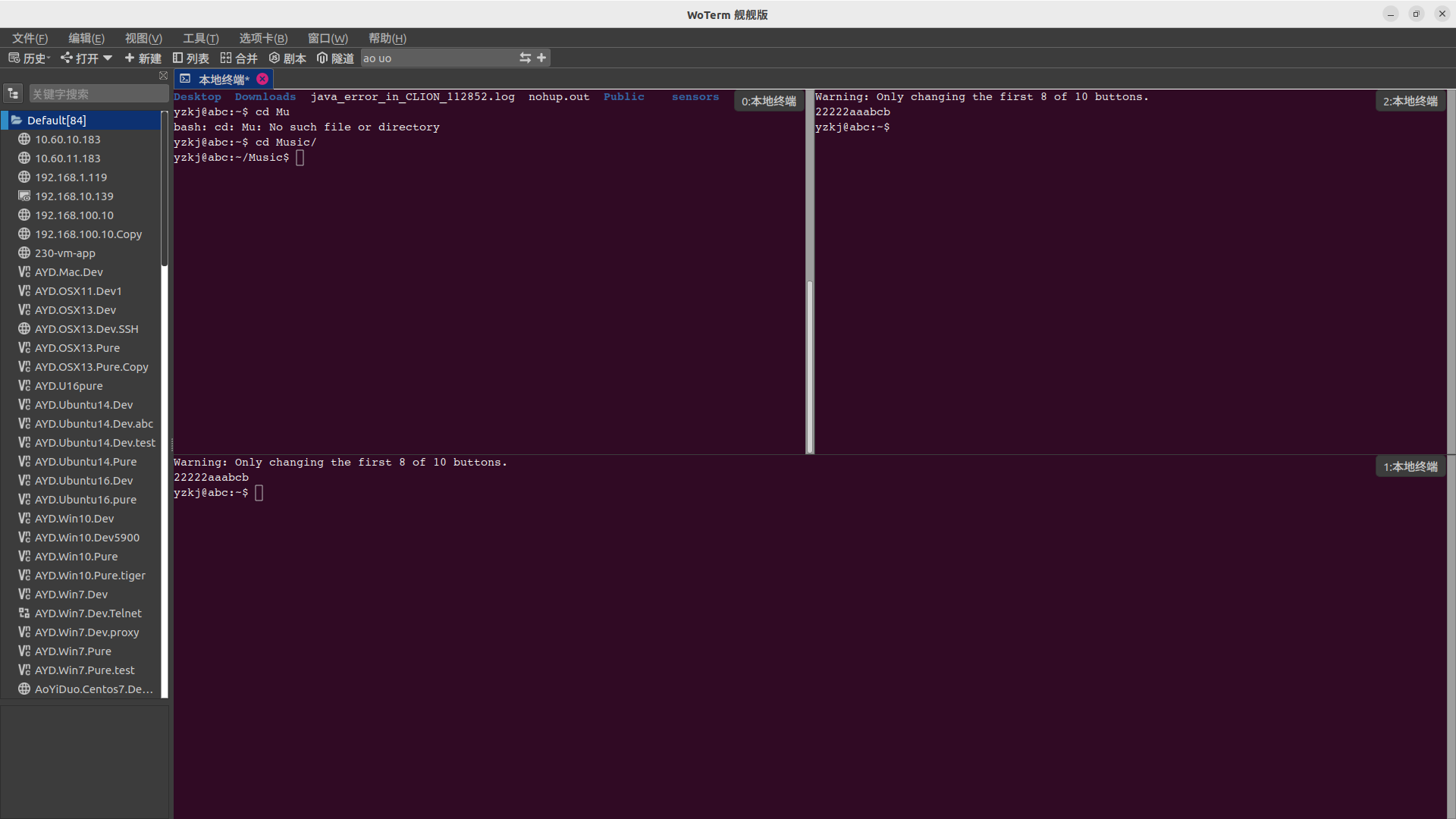The image size is (1456, 819).
Task: Open the 选项卡(B) menu
Action: (x=263, y=38)
